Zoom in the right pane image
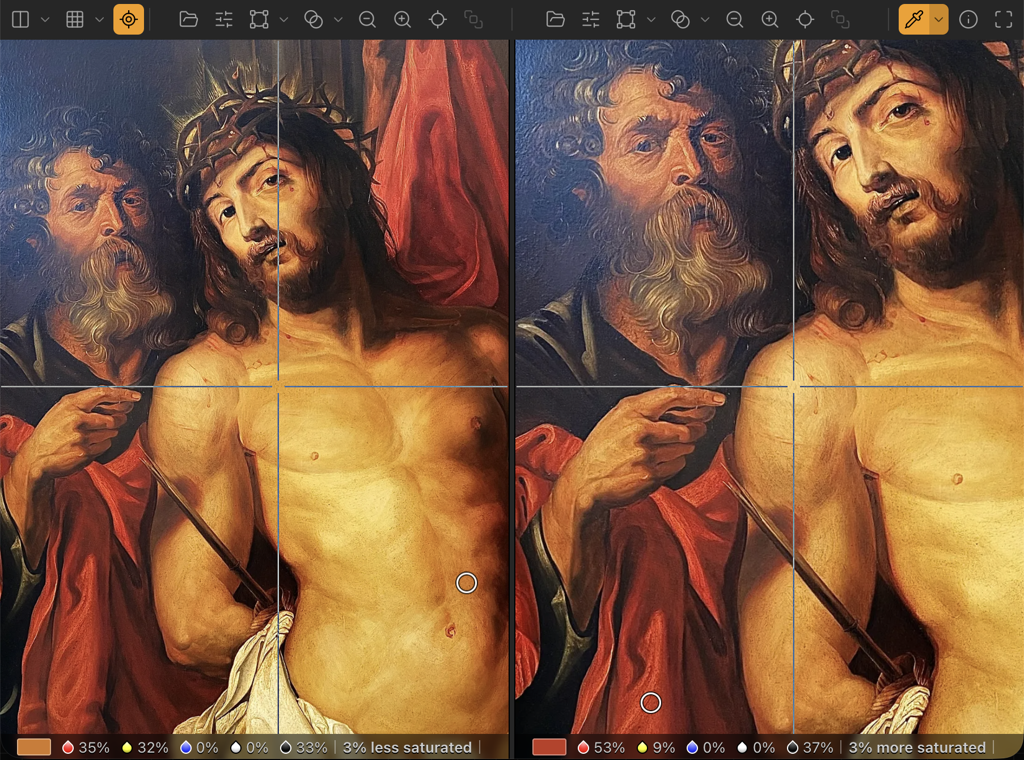Viewport: 1024px width, 760px height. [770, 20]
